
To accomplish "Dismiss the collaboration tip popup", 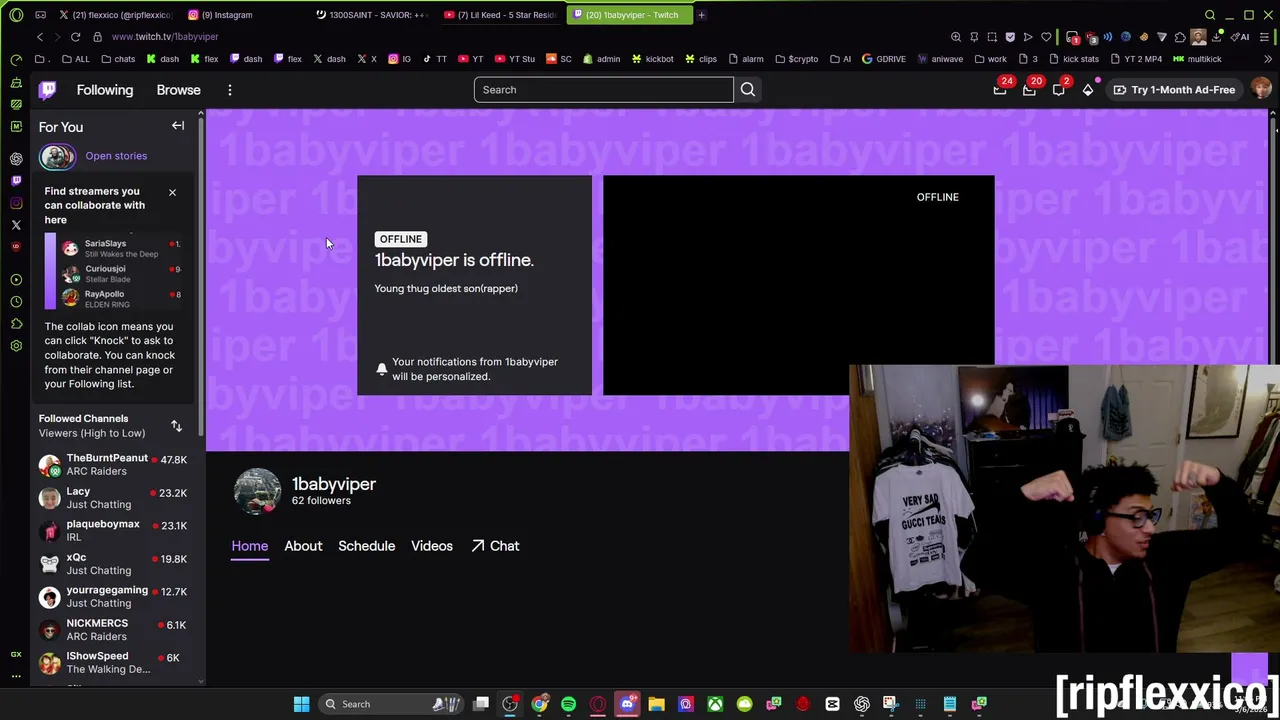I will (172, 192).
